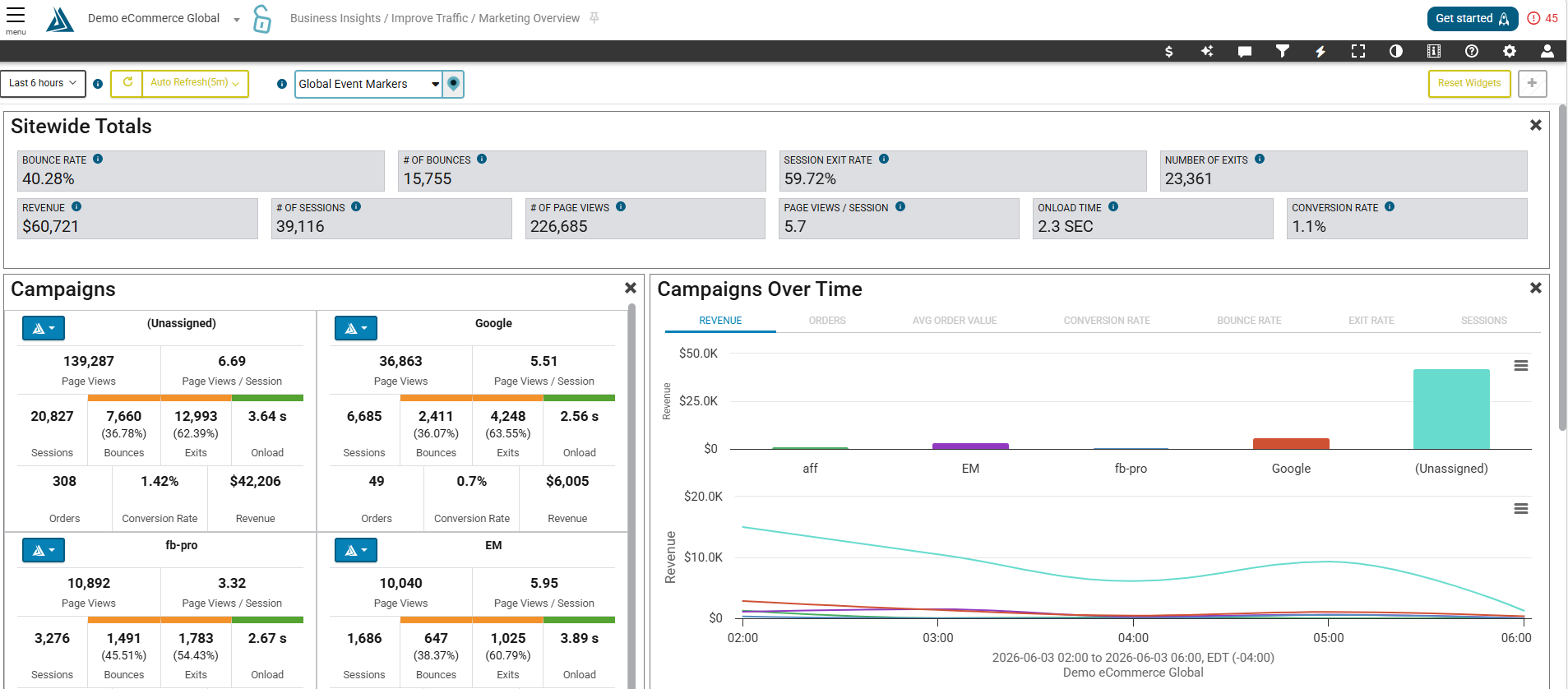Expand the Auto Refresh(5m) dropdown
Viewport: 1568px width, 689px height.
pyautogui.click(x=195, y=82)
